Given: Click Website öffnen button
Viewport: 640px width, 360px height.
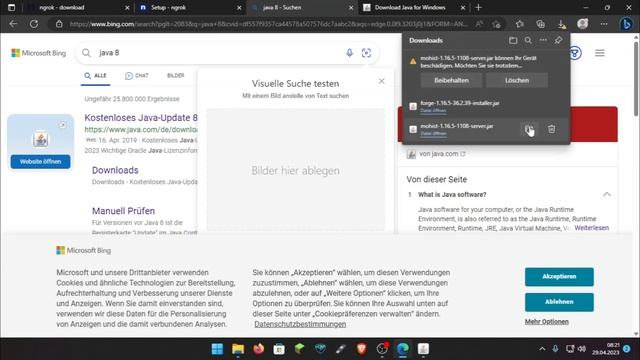Looking at the screenshot, I should (x=40, y=162).
